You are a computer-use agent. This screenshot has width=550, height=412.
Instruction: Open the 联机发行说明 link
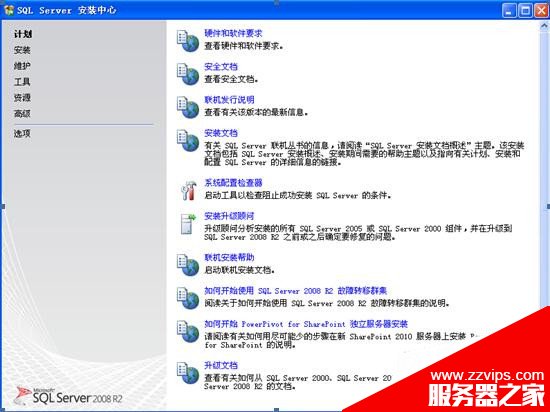click(229, 100)
